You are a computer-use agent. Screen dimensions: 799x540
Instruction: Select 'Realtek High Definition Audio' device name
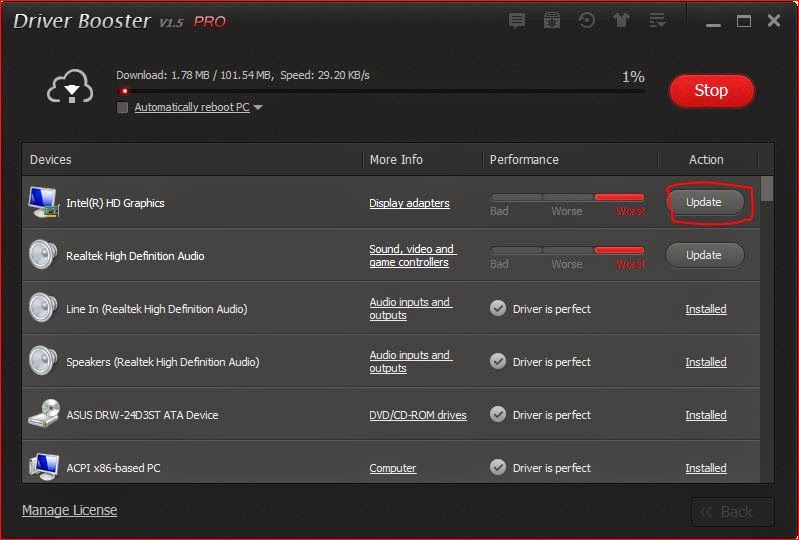point(135,256)
